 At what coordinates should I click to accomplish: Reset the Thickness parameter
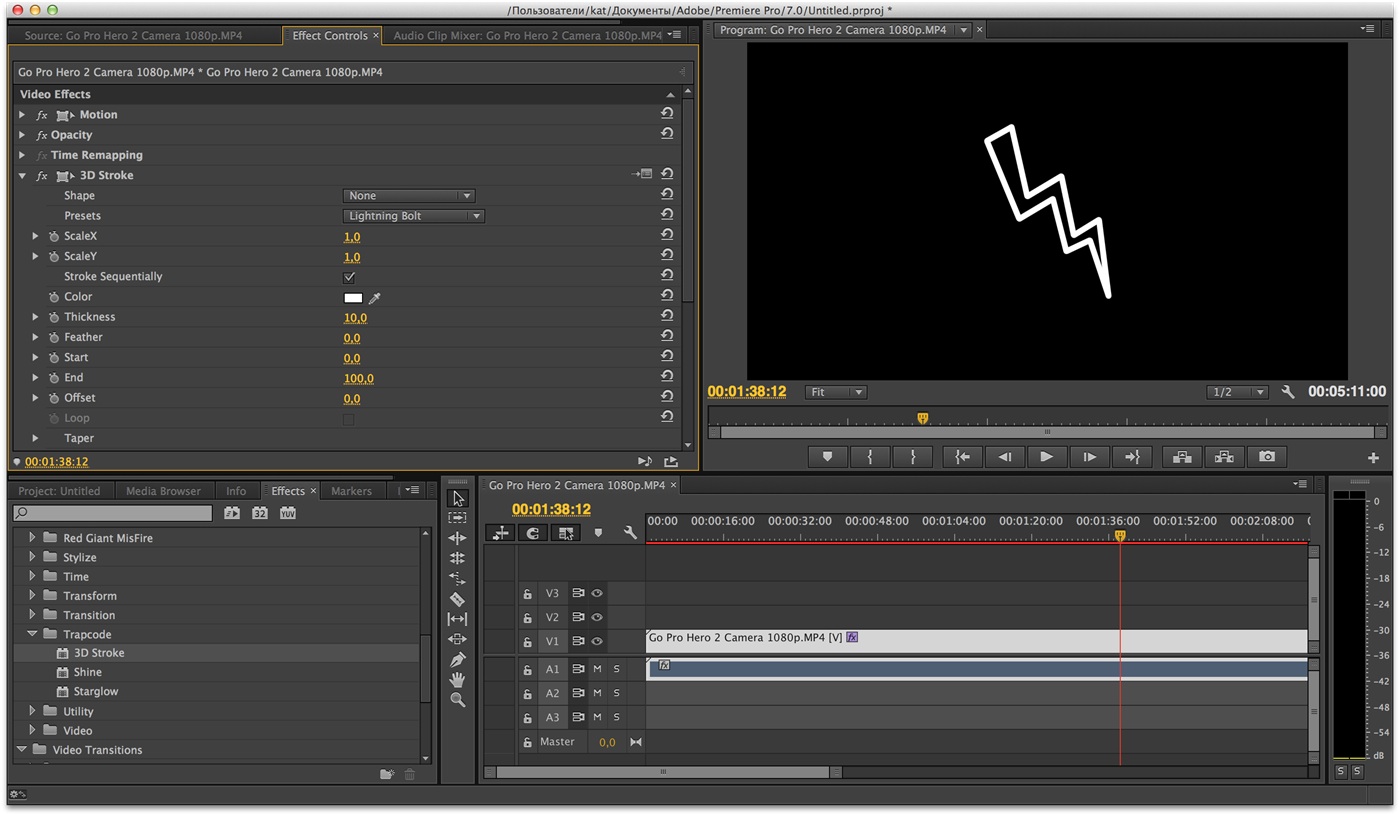[667, 316]
